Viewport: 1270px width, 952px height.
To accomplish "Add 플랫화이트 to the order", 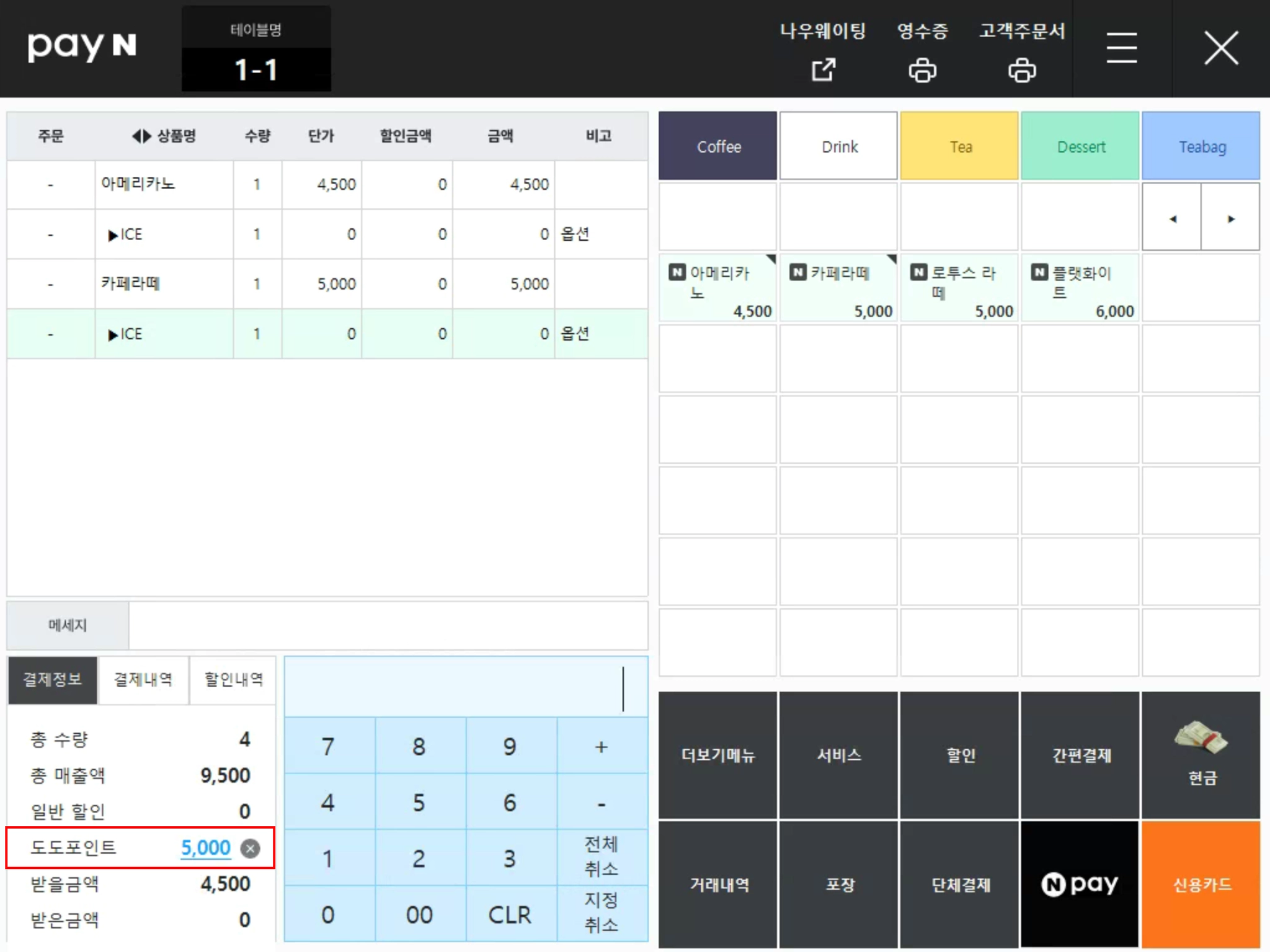I will coord(1080,288).
